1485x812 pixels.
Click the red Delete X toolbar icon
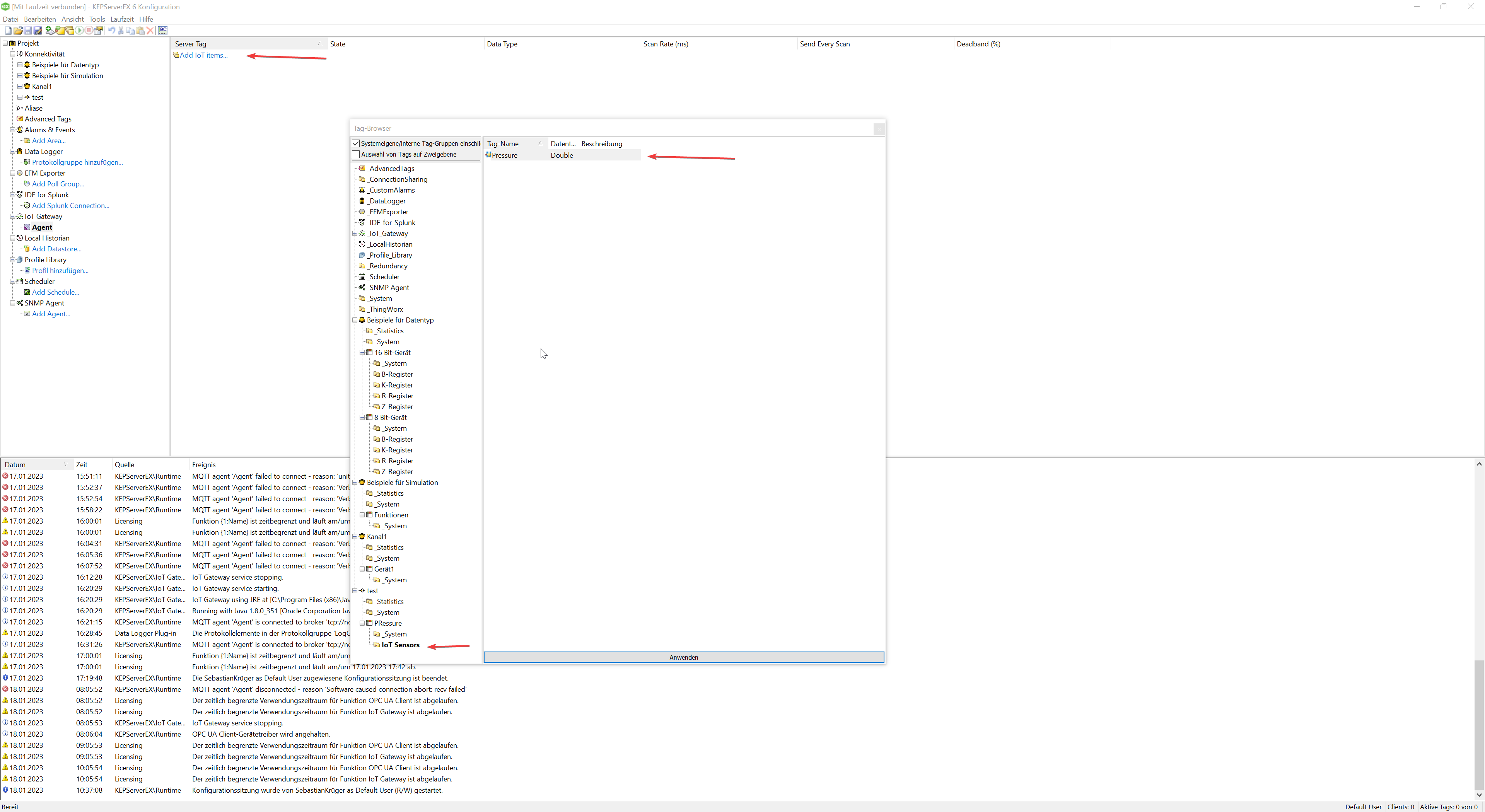click(x=150, y=31)
